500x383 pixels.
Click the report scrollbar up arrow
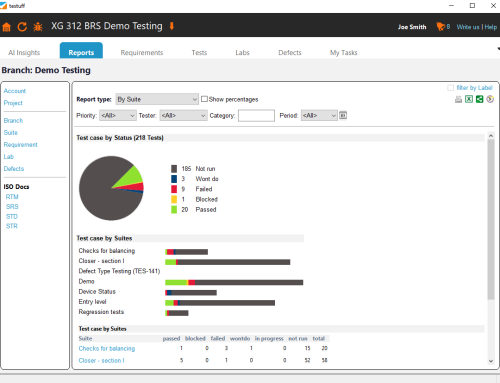pyautogui.click(x=491, y=136)
